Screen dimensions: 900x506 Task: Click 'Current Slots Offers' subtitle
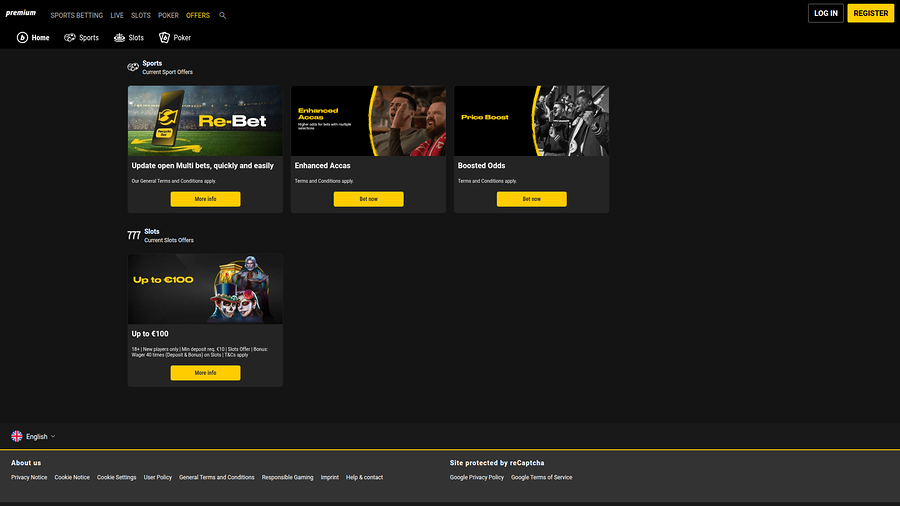pyautogui.click(x=169, y=240)
